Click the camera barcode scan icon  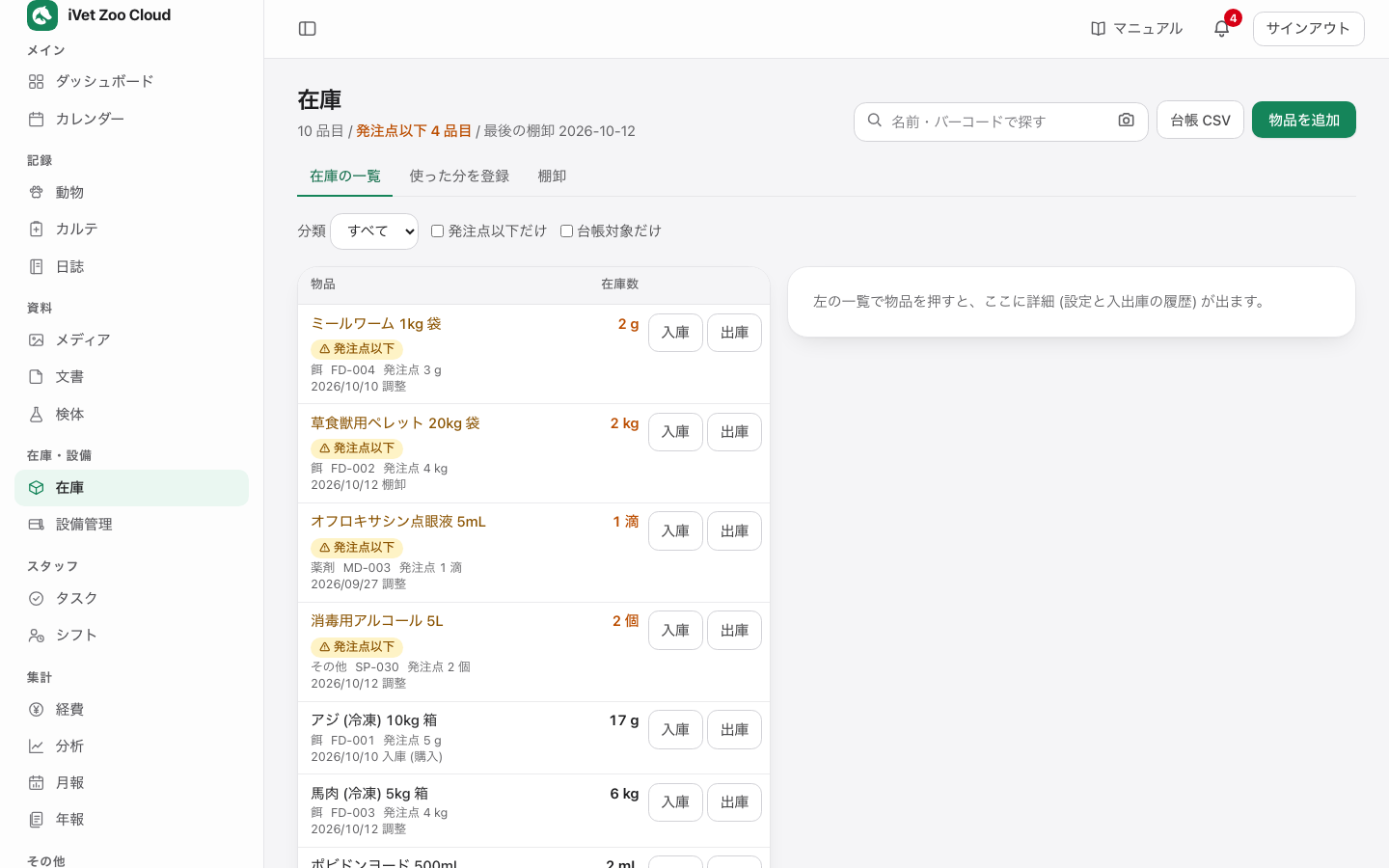point(1126,121)
